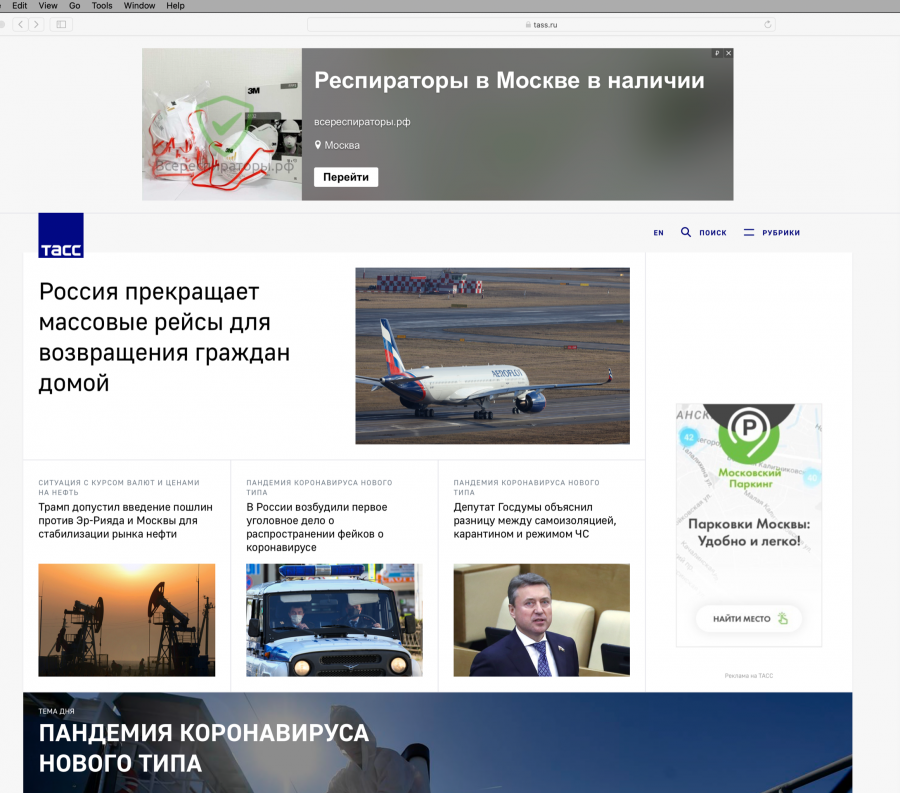Screen dimensions: 900x793
Task: Click the Перейти button in ad
Action: (345, 177)
